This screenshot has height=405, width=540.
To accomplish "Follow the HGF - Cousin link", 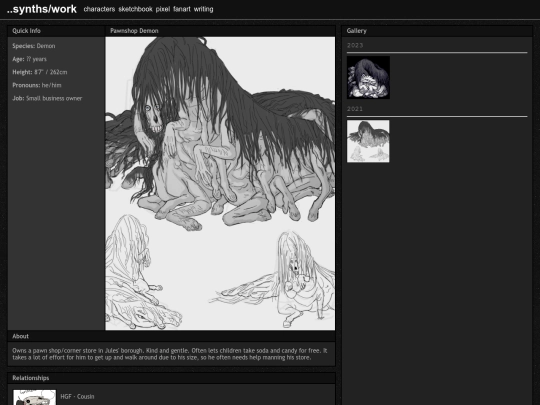I will click(x=77, y=397).
